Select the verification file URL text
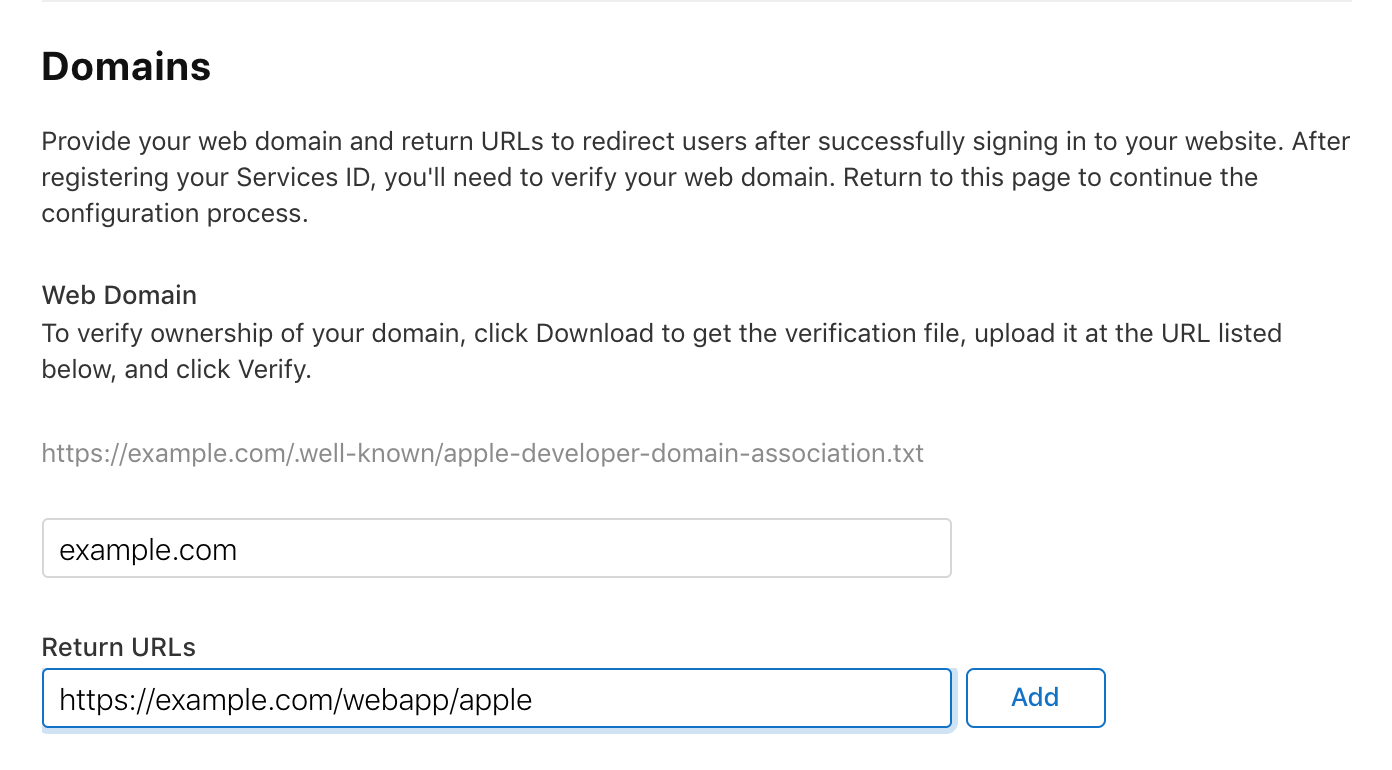1392x770 pixels. click(482, 453)
